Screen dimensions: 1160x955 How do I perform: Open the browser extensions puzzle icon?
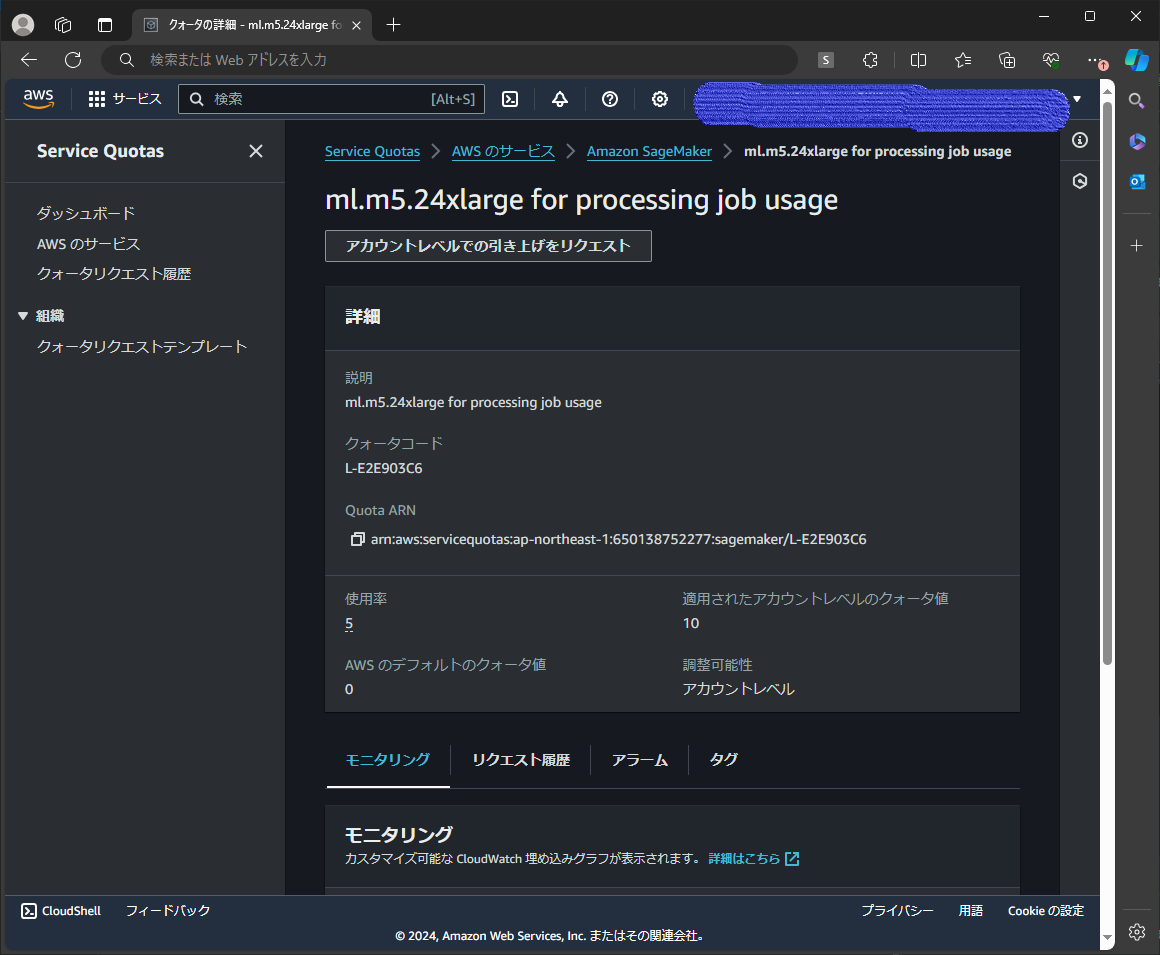(x=871, y=60)
